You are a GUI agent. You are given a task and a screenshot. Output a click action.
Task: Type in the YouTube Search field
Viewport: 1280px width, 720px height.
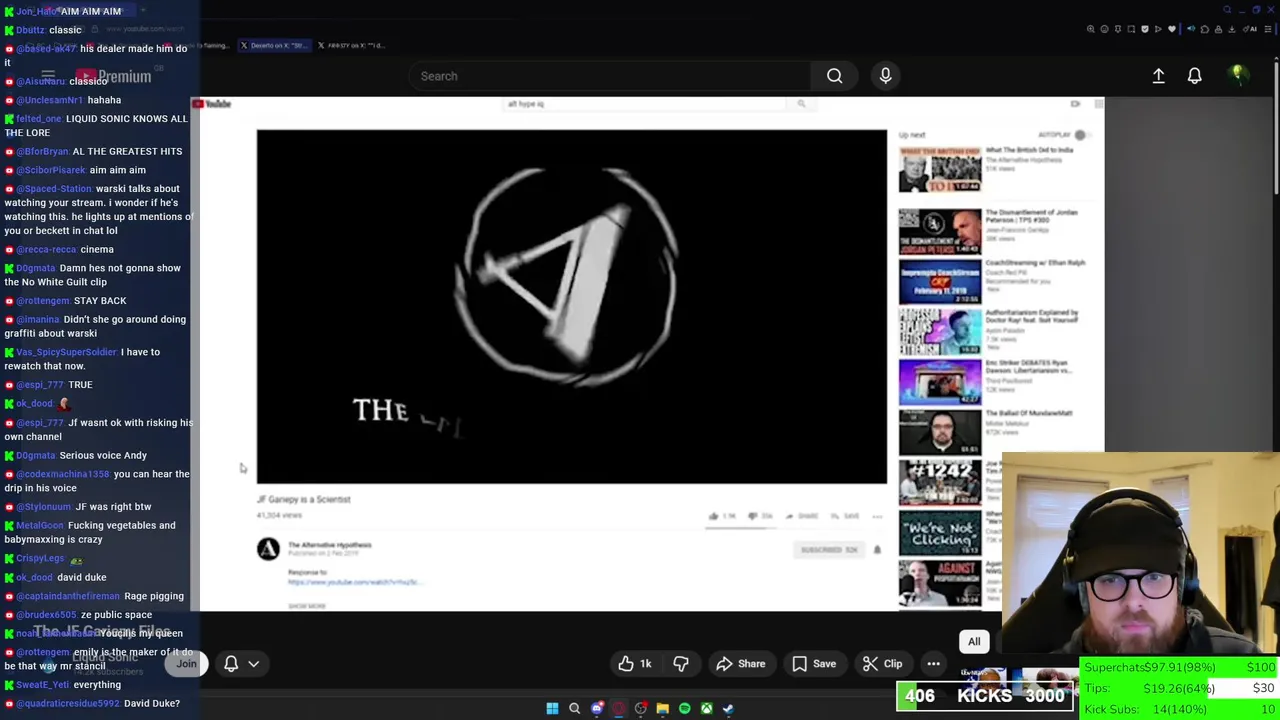[x=610, y=76]
